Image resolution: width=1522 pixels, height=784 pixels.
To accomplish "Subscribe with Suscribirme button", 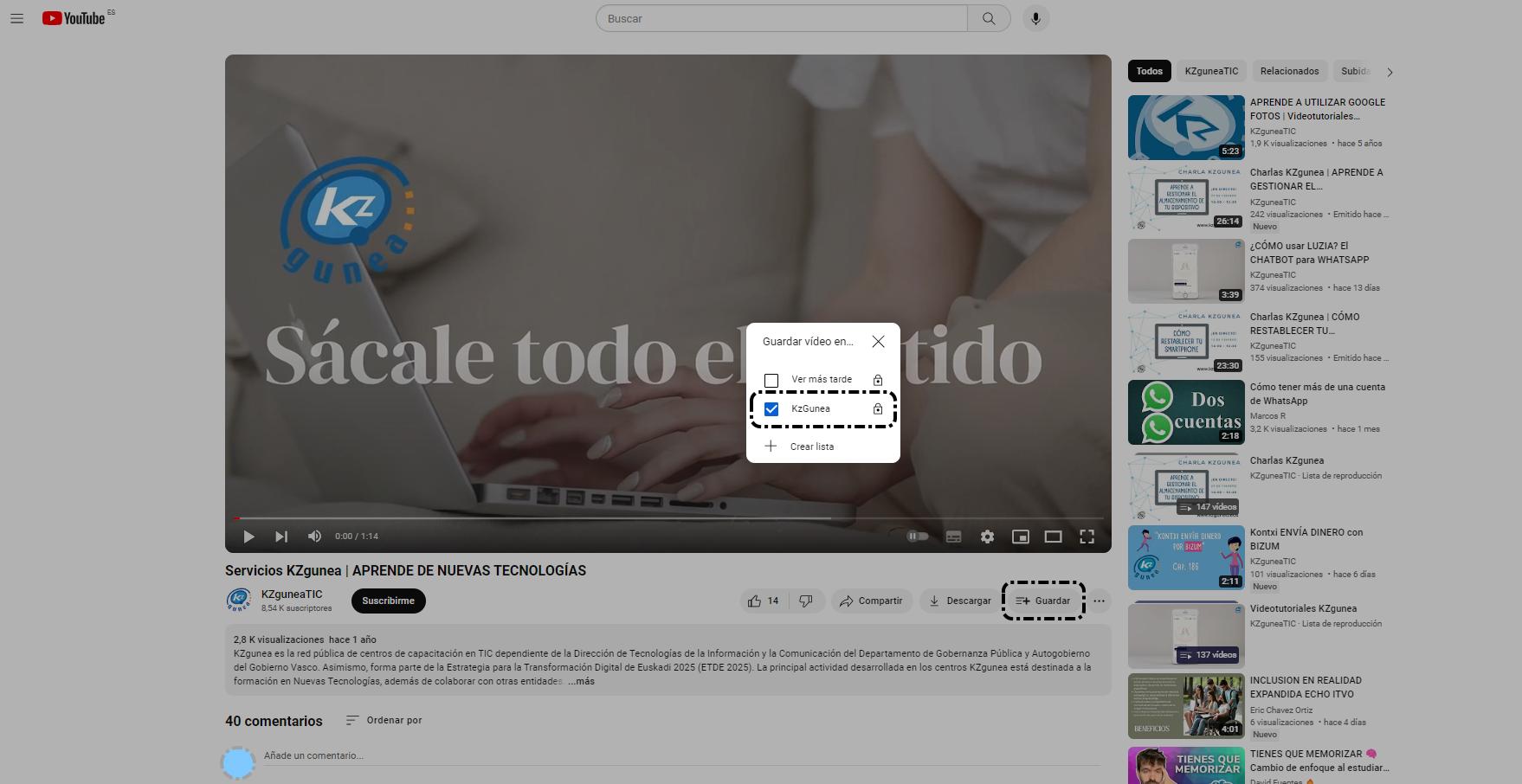I will 388,601.
